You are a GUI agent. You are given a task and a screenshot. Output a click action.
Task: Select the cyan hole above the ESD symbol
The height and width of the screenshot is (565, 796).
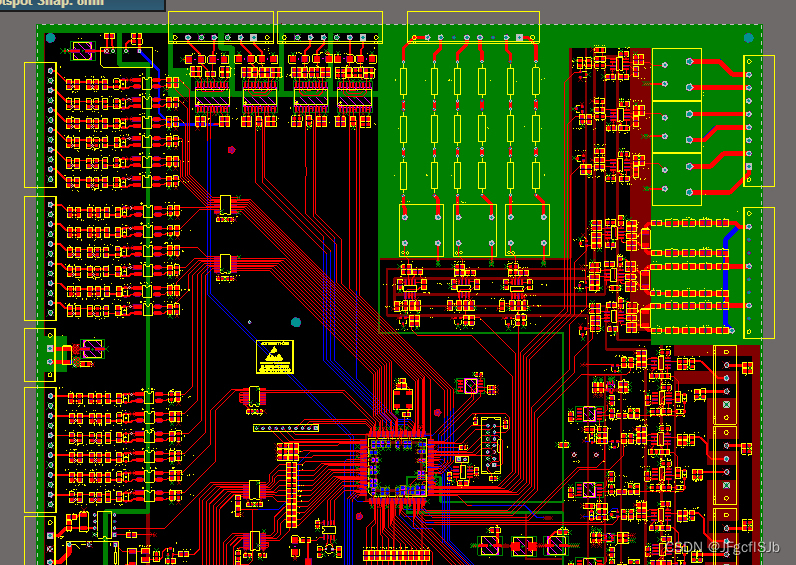pyautogui.click(x=296, y=322)
